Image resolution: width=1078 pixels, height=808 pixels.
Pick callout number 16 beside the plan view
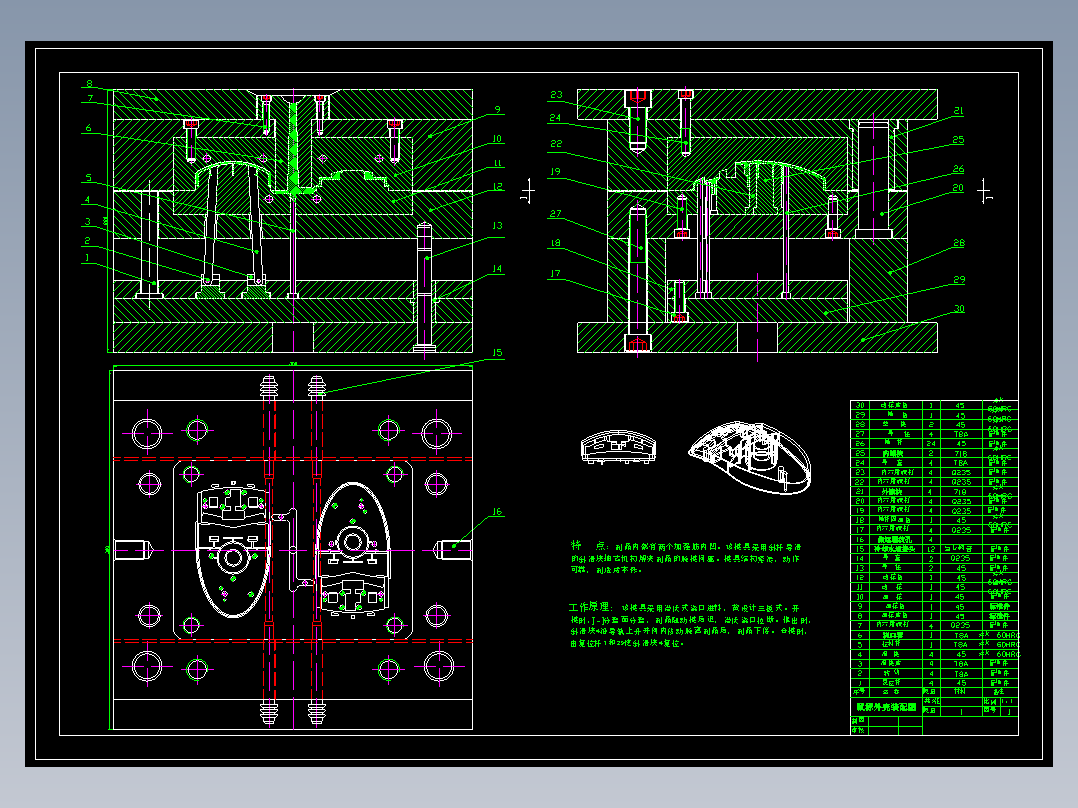coord(497,512)
